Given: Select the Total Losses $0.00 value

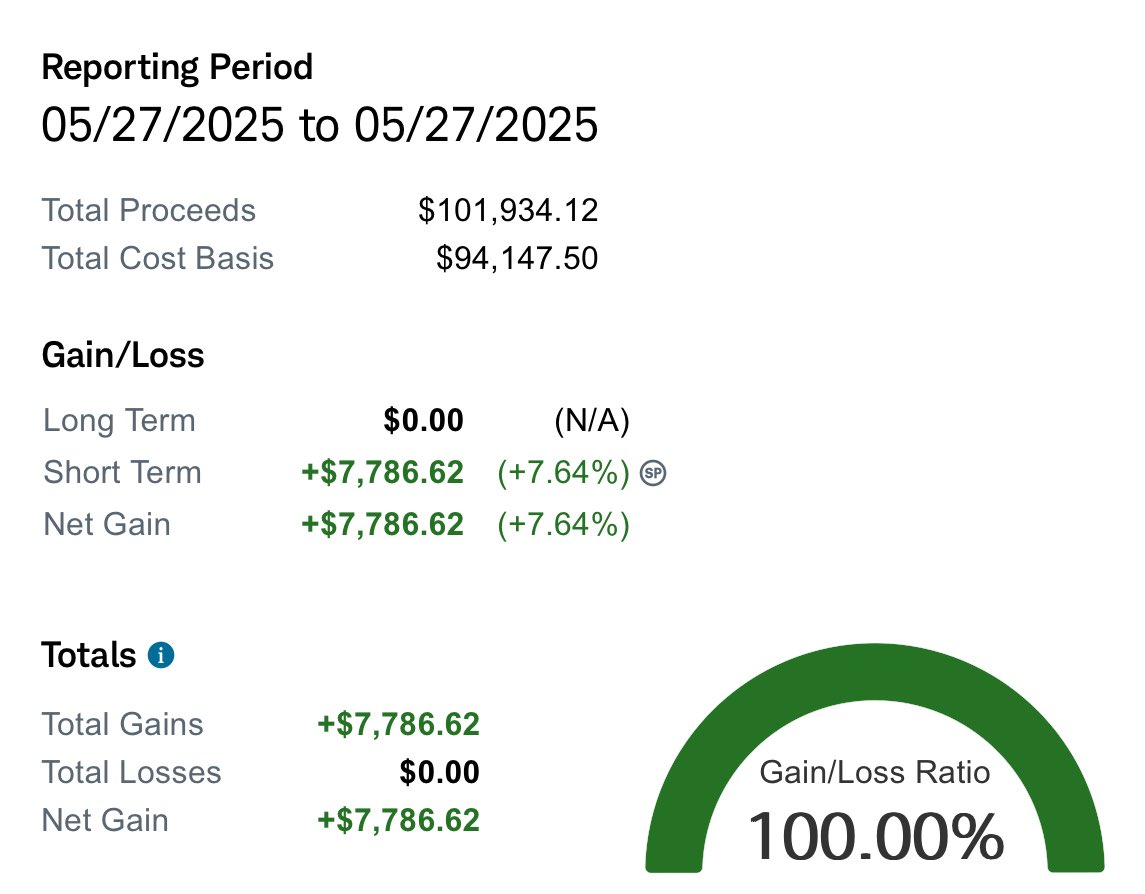Looking at the screenshot, I should point(440,773).
